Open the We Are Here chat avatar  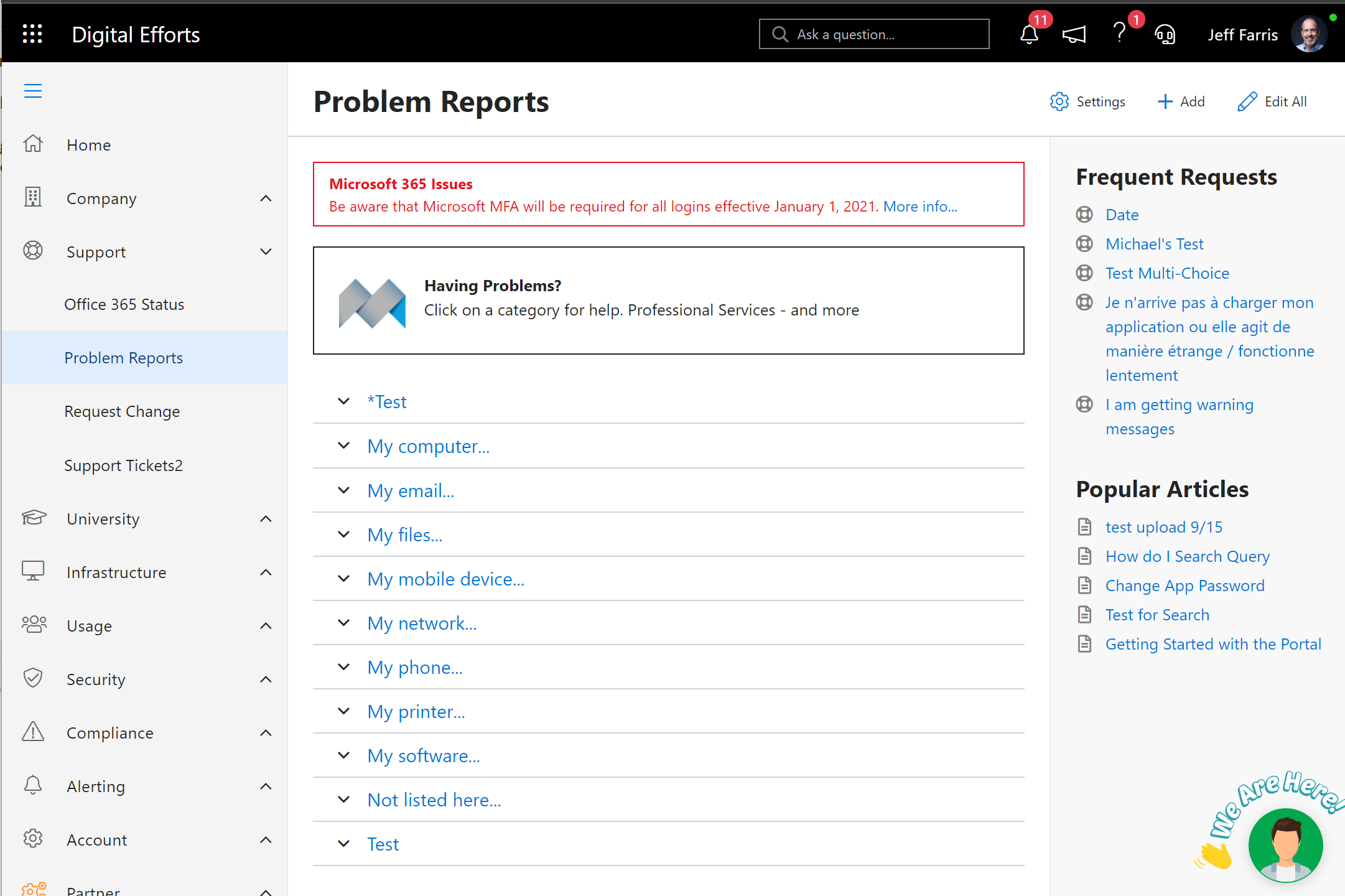tap(1285, 844)
